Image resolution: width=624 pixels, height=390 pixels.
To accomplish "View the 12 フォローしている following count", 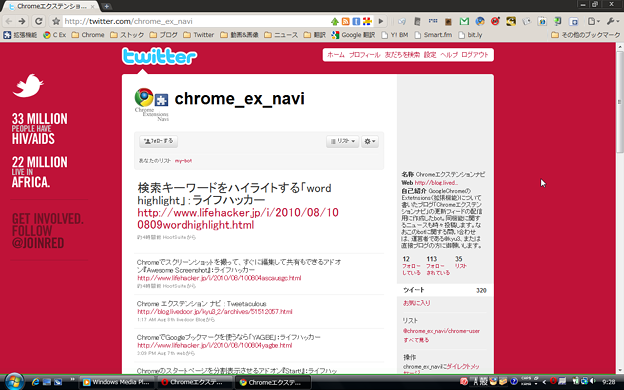I will 411,265.
